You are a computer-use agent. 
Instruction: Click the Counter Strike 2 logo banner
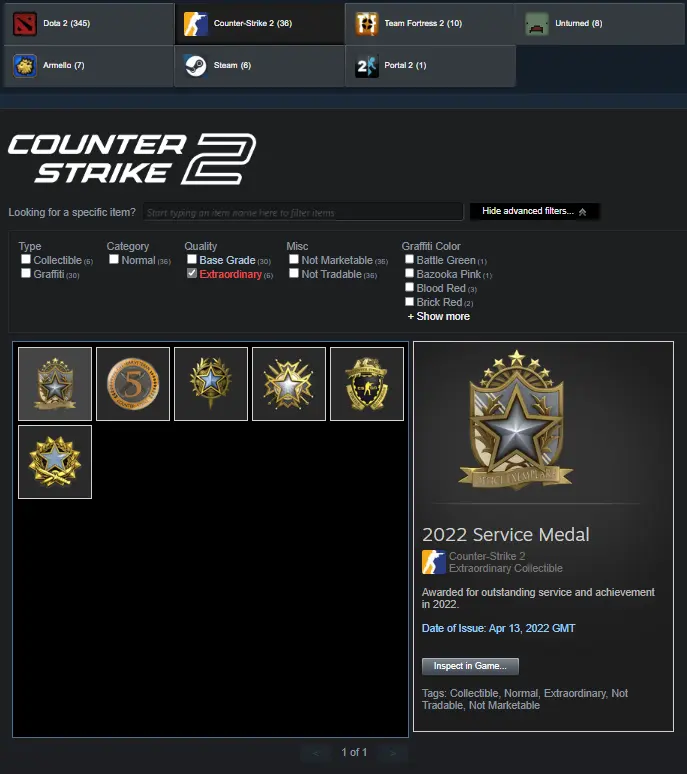pyautogui.click(x=132, y=158)
